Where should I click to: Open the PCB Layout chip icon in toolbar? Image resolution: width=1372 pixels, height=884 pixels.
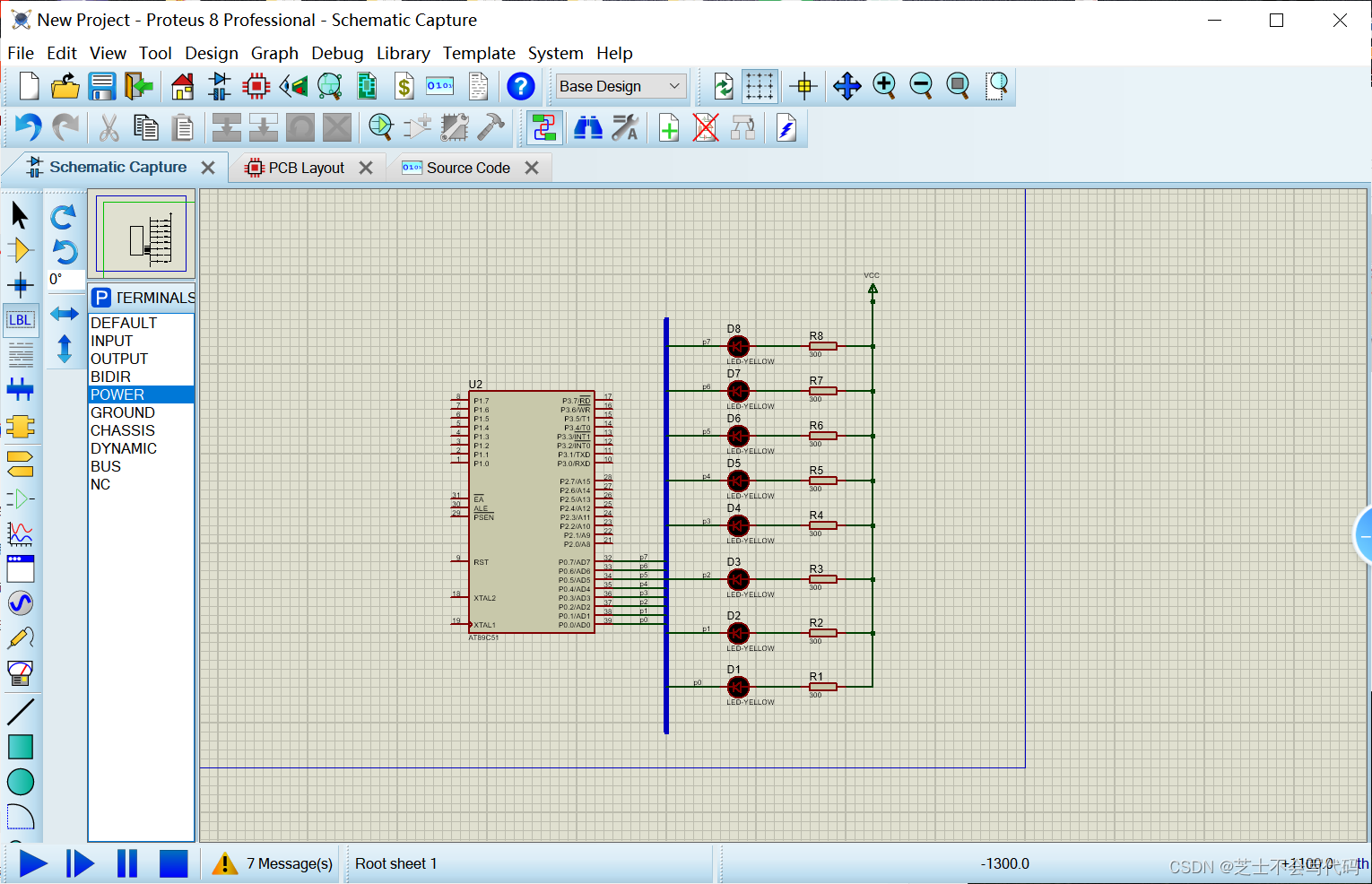click(256, 86)
